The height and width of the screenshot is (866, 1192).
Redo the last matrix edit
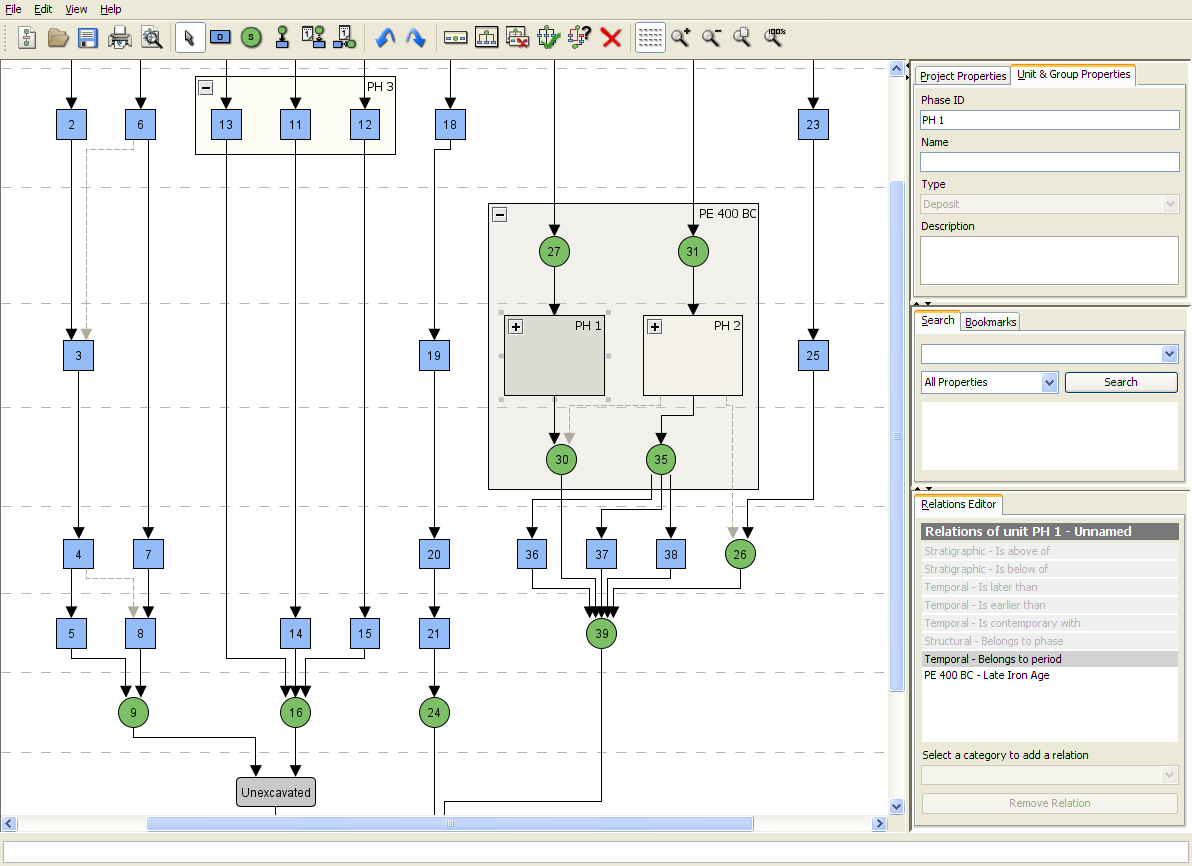[x=415, y=37]
